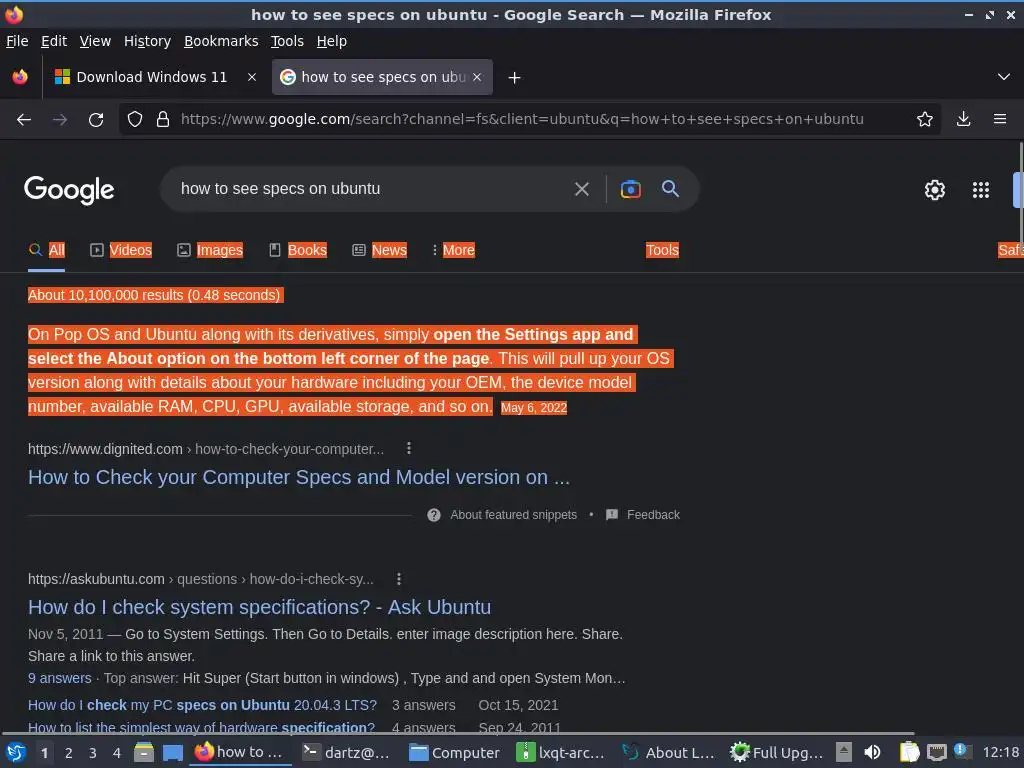This screenshot has width=1024, height=768.
Task: Open the View menu
Action: pyautogui.click(x=95, y=41)
